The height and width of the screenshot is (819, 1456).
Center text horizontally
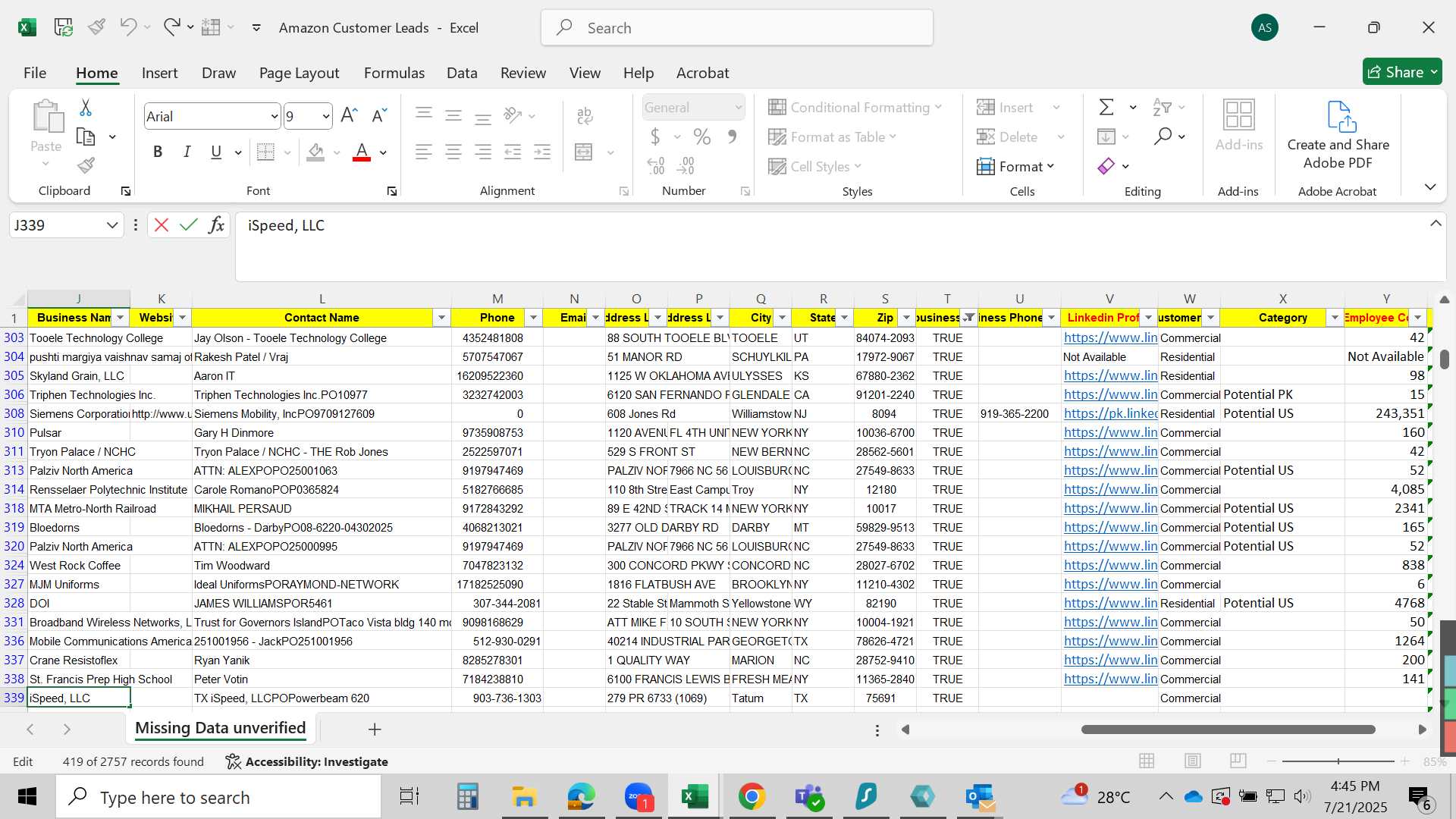[453, 152]
